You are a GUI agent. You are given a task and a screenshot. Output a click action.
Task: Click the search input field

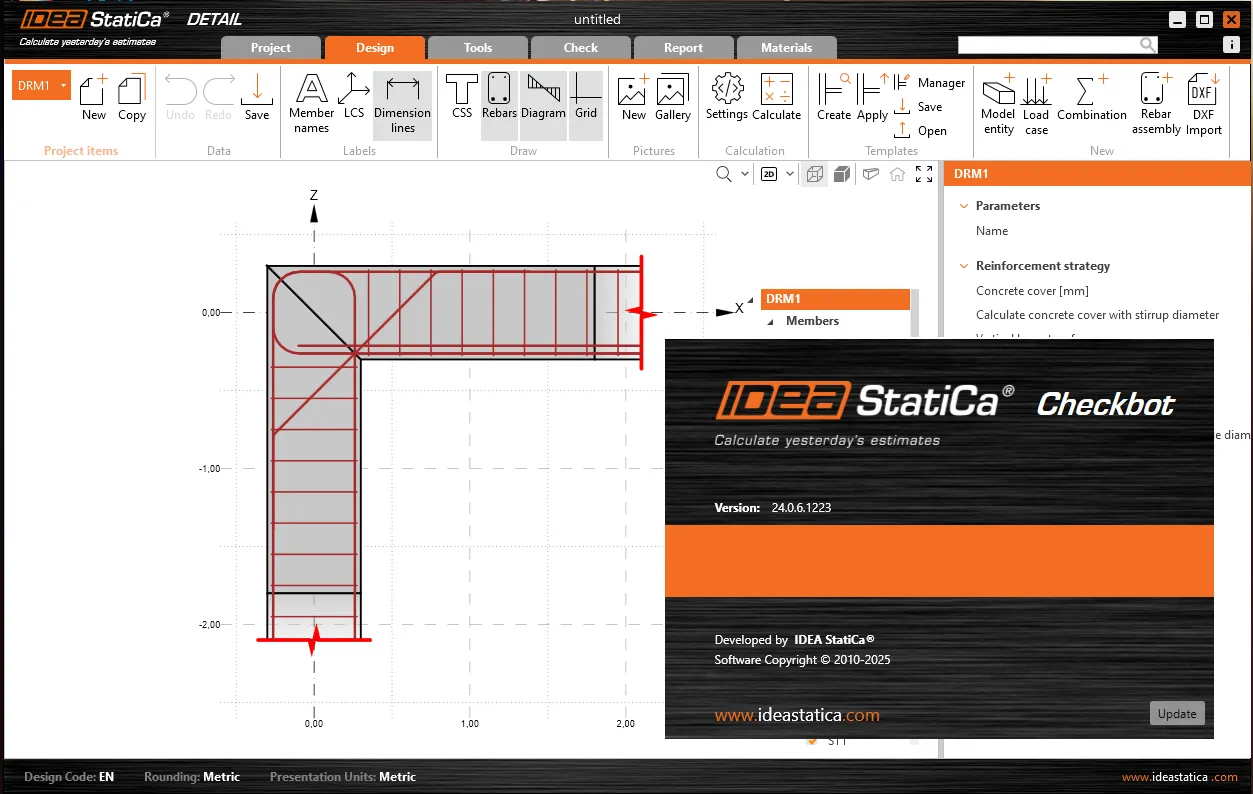[x=1048, y=45]
